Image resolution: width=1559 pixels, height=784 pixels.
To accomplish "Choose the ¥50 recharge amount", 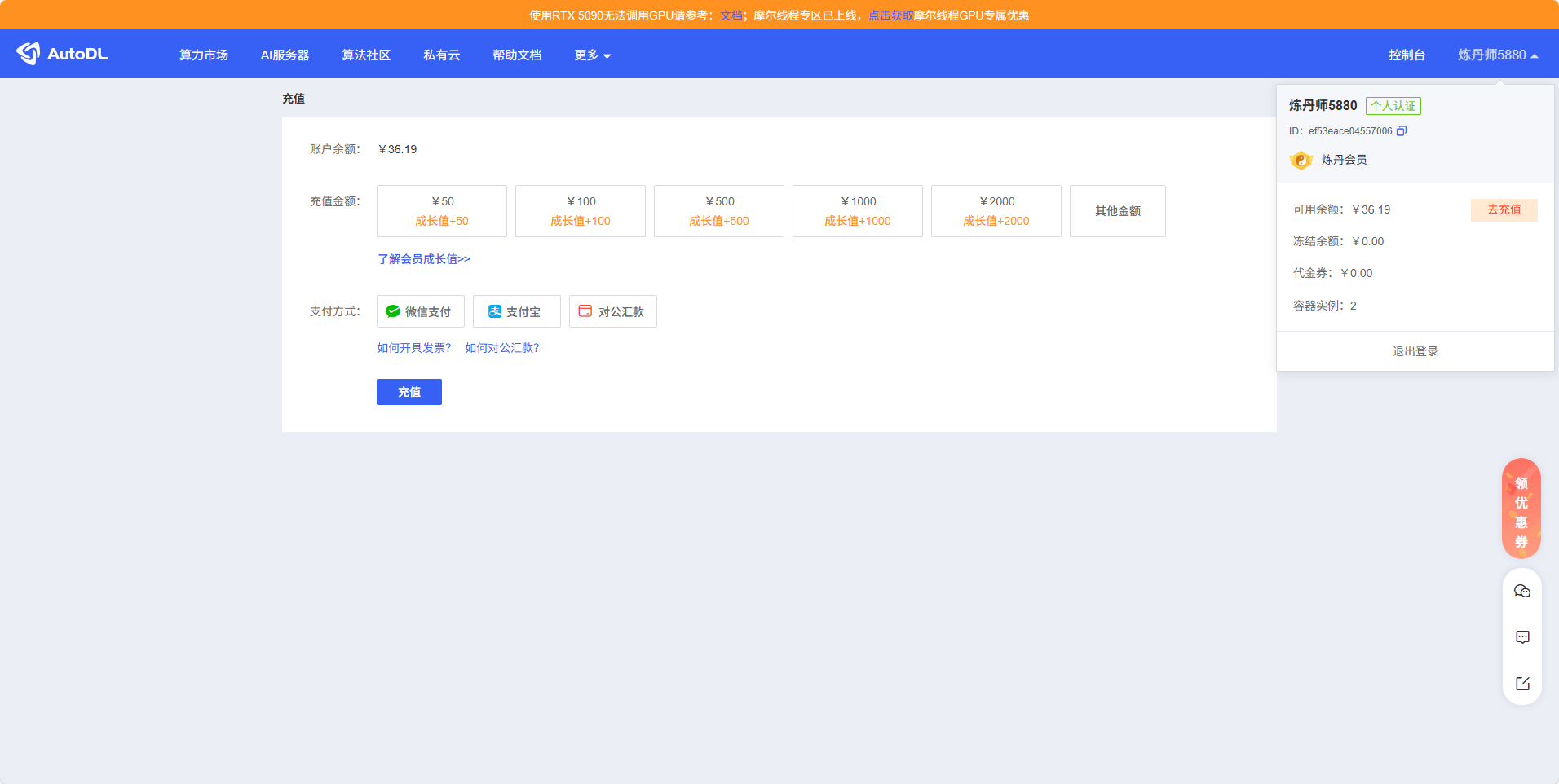I will point(442,211).
